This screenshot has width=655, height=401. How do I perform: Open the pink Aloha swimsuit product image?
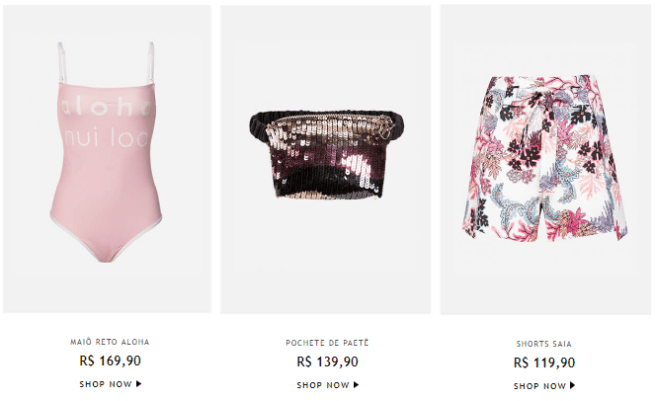coord(107,159)
